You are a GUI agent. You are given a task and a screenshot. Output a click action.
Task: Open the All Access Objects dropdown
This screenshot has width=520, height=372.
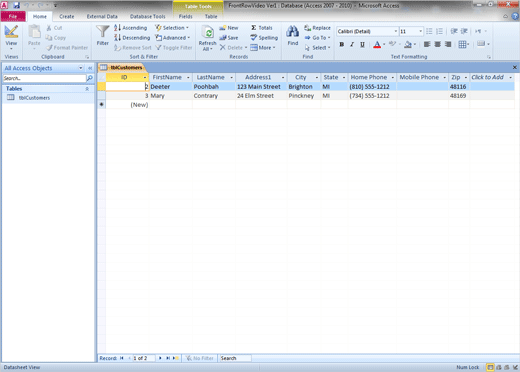point(80,68)
